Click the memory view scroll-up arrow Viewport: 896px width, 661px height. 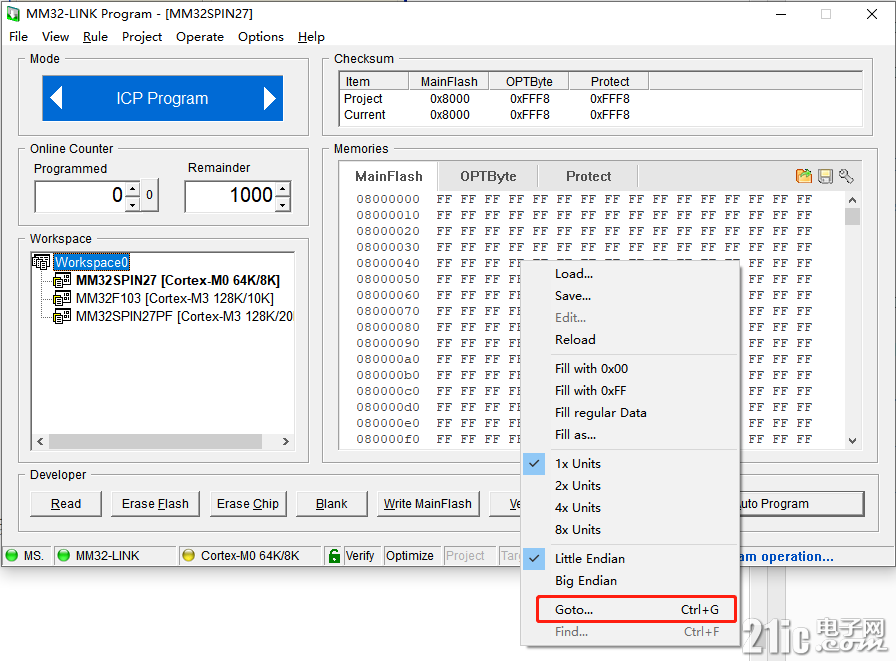tap(852, 199)
